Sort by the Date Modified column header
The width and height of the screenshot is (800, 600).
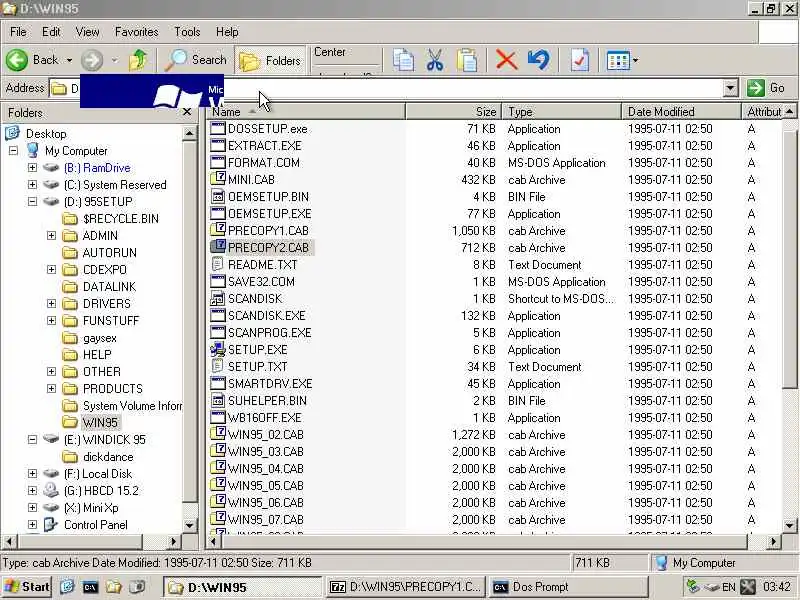tap(681, 112)
